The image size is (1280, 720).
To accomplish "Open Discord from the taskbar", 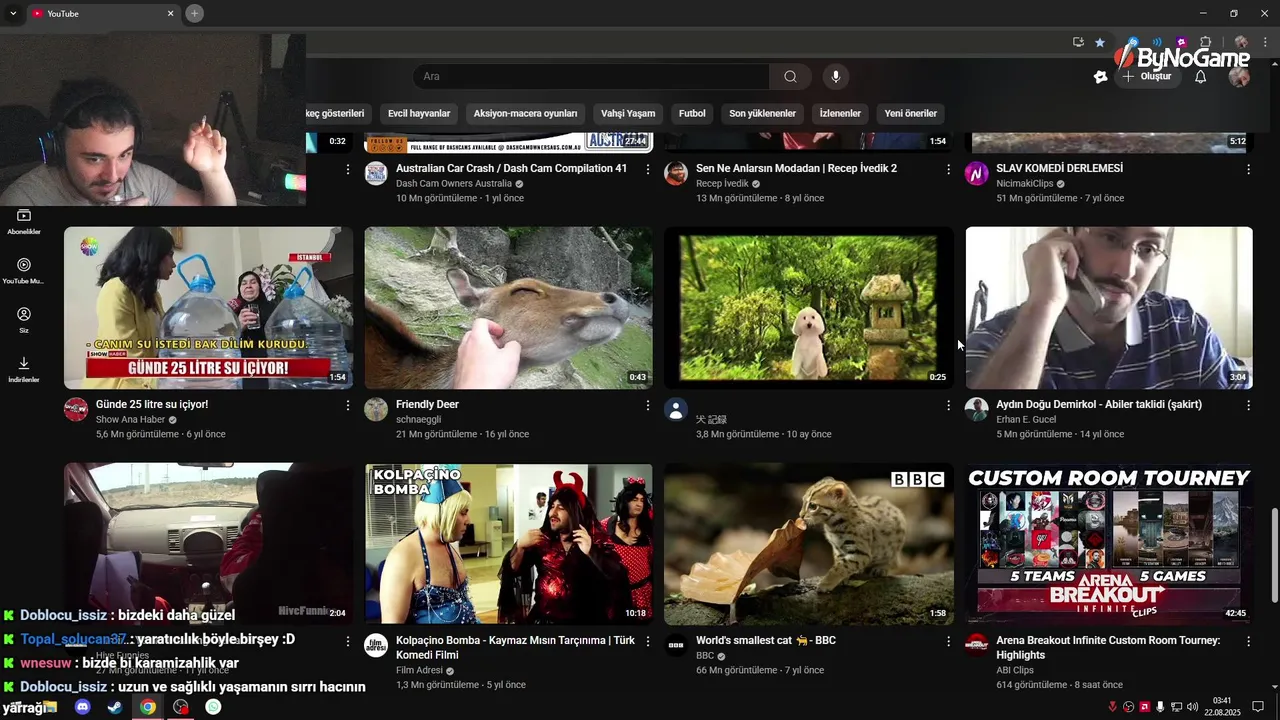I will pyautogui.click(x=83, y=707).
